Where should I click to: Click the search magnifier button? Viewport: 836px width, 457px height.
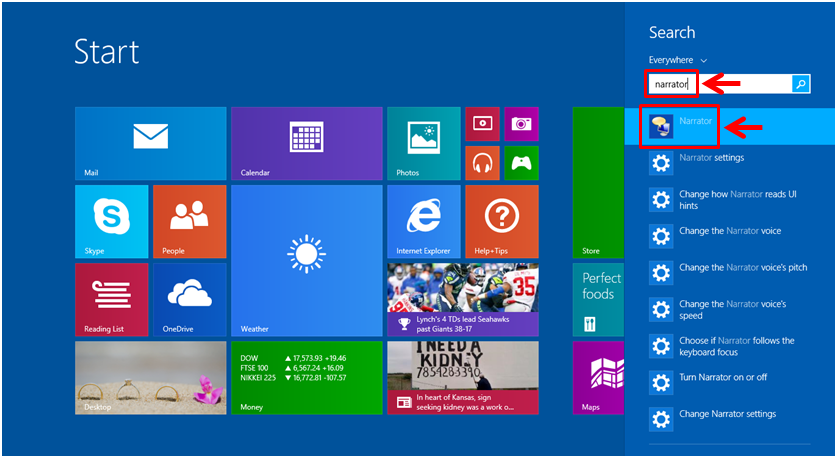(x=801, y=84)
